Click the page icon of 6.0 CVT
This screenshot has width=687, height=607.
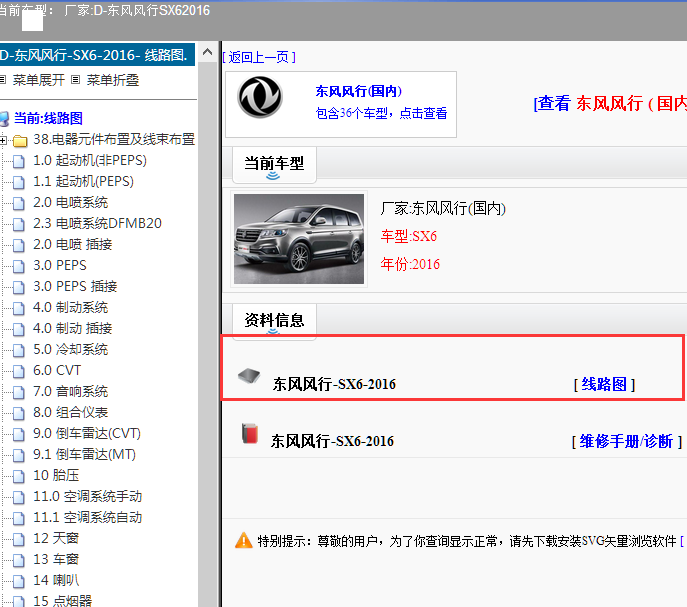(19, 372)
